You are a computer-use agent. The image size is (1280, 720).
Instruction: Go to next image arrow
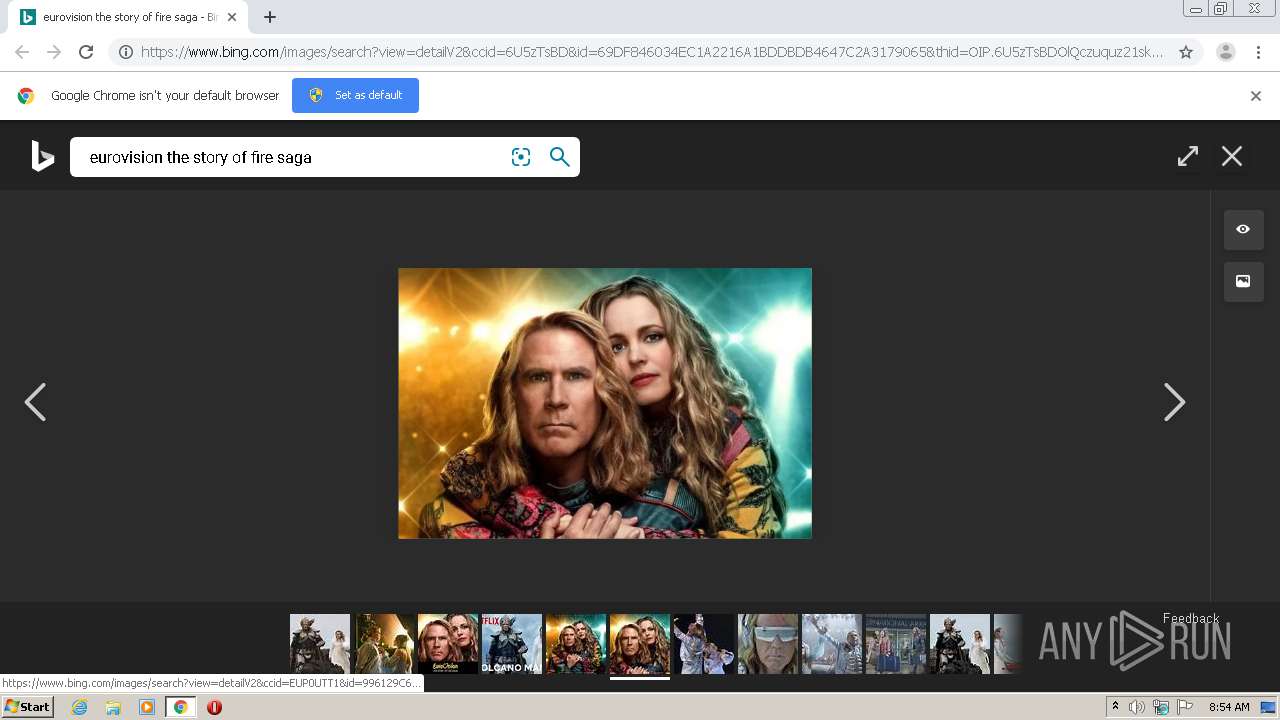pyautogui.click(x=1174, y=402)
